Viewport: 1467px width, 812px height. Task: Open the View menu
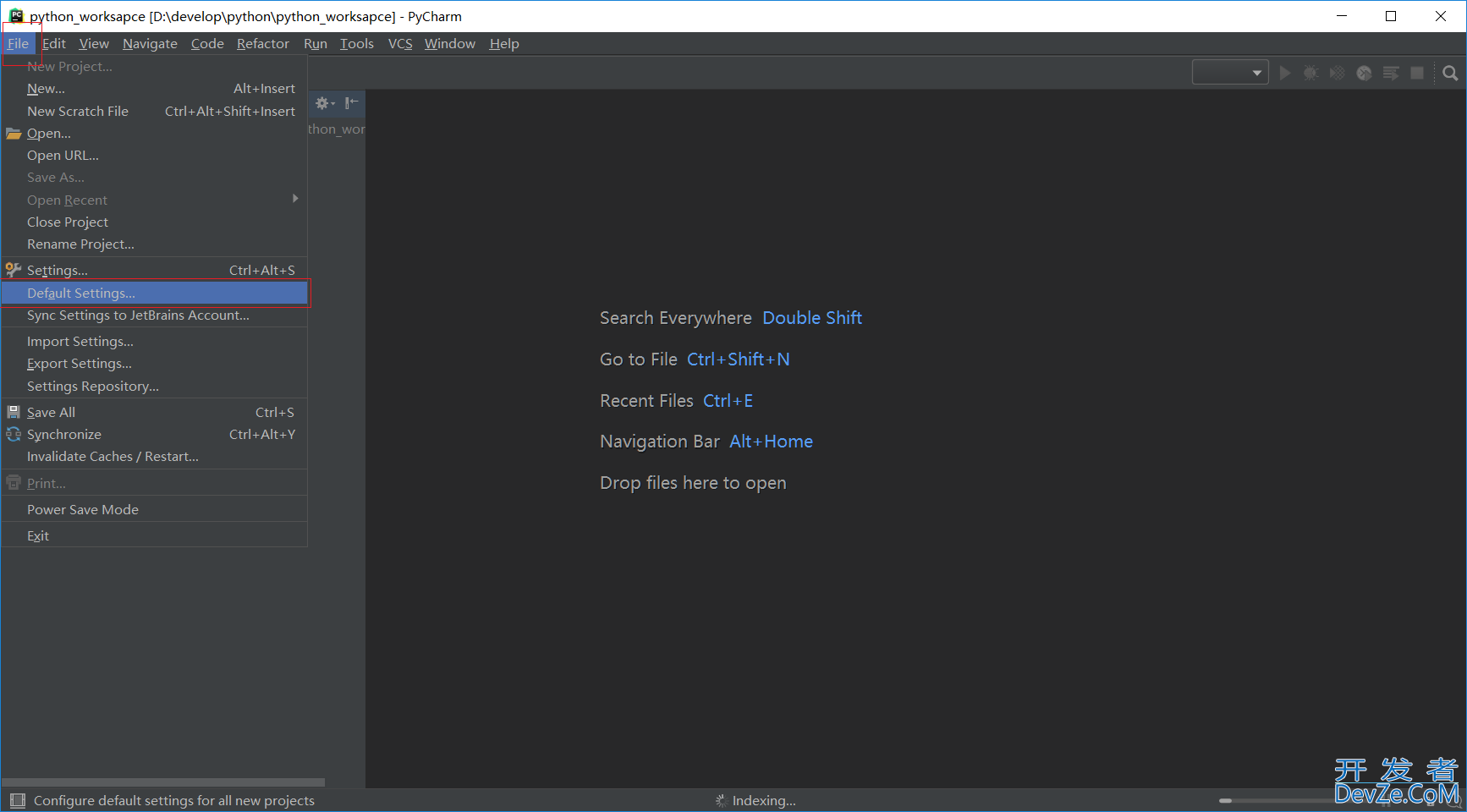point(94,43)
